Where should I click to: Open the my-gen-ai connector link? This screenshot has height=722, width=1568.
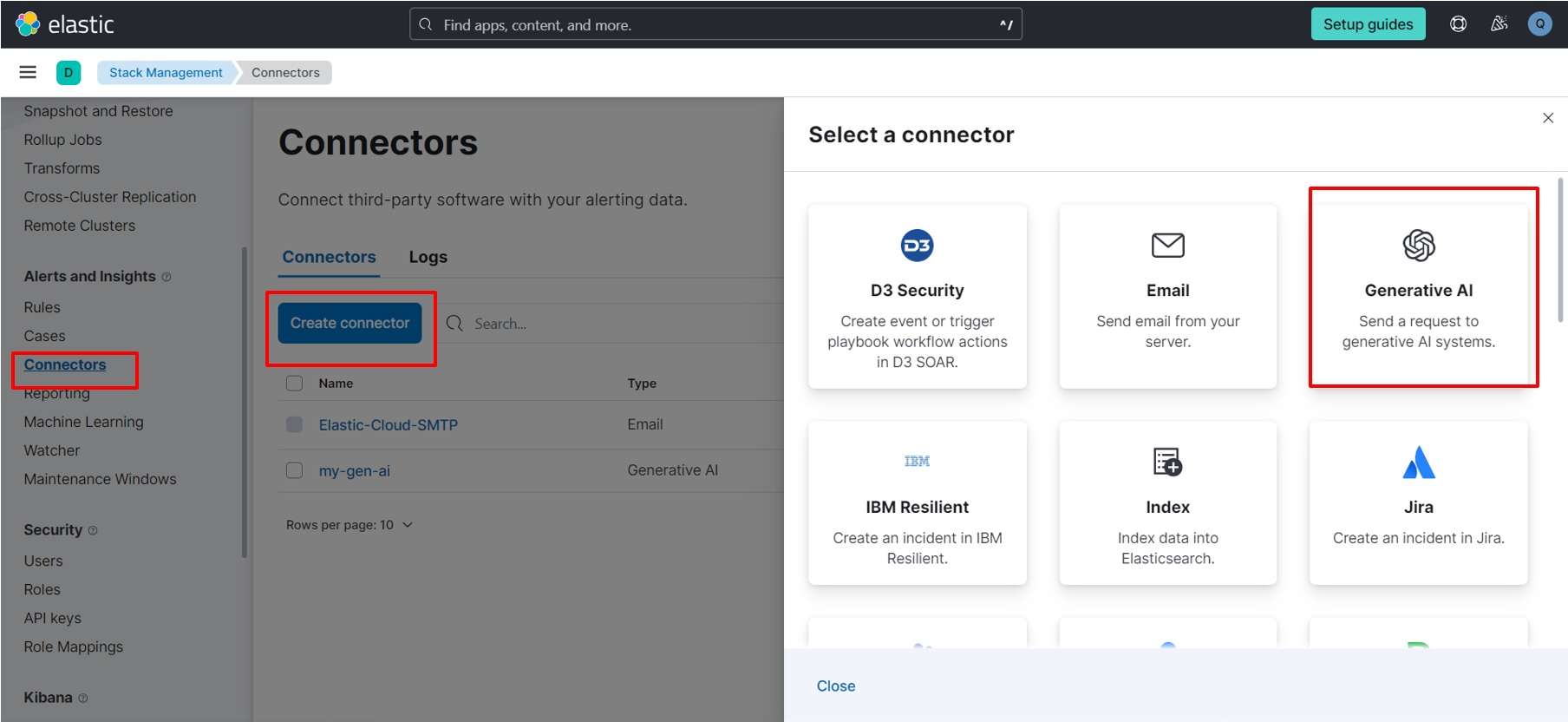coord(354,470)
